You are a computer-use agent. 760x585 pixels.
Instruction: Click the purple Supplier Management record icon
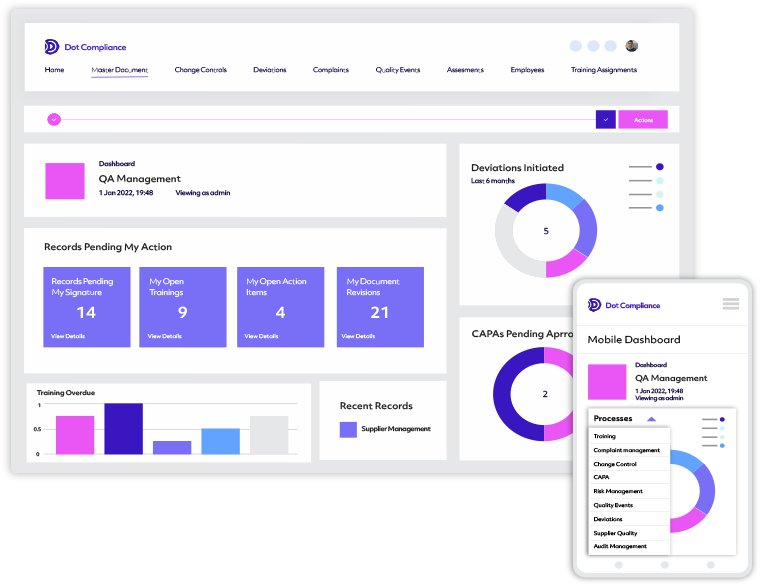pos(348,429)
